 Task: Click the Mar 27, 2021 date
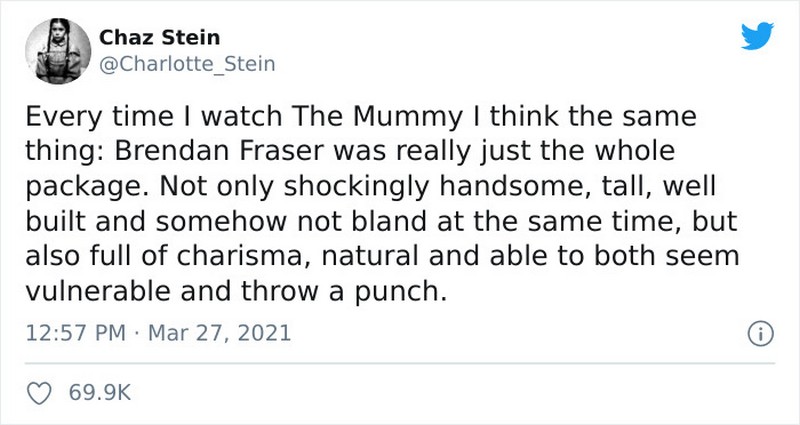(x=219, y=333)
